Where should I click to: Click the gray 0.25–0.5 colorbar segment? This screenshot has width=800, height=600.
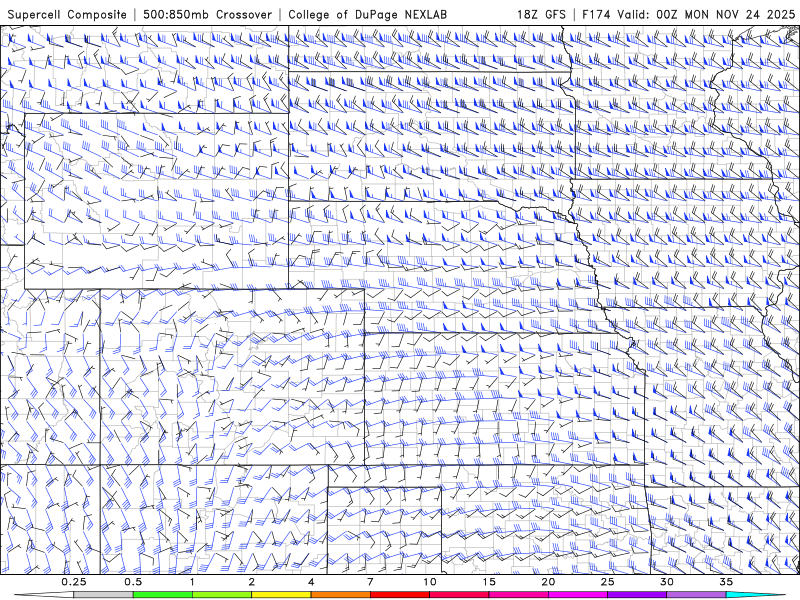[104, 595]
